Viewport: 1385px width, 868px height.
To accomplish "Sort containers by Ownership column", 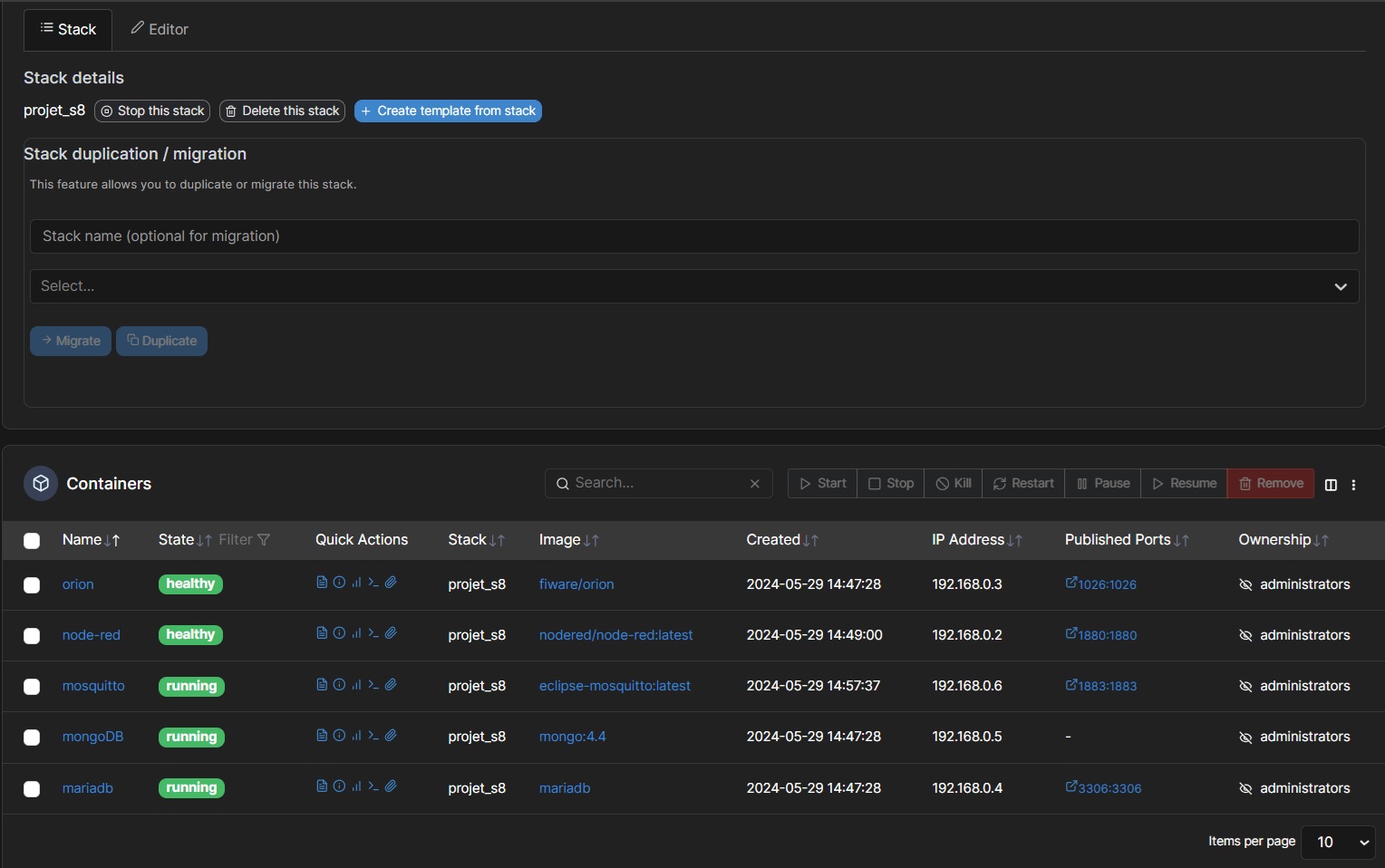I will (1283, 540).
